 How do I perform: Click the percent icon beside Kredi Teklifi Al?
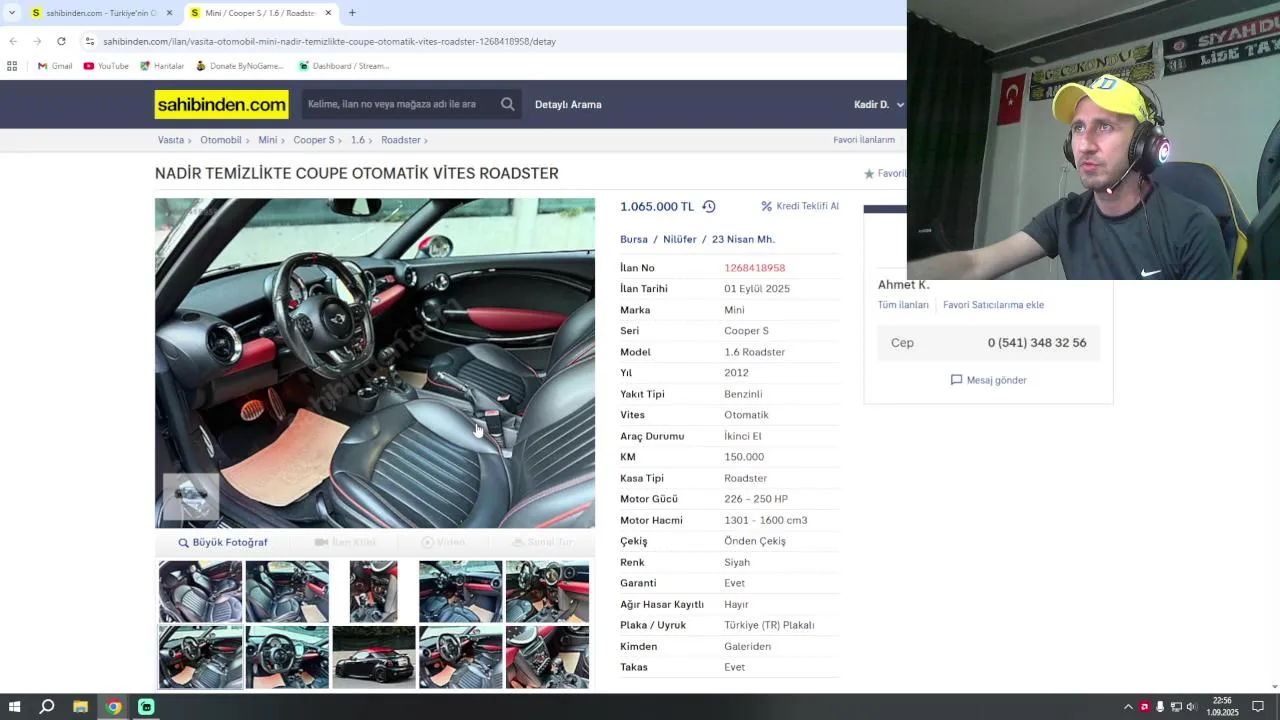click(x=767, y=206)
